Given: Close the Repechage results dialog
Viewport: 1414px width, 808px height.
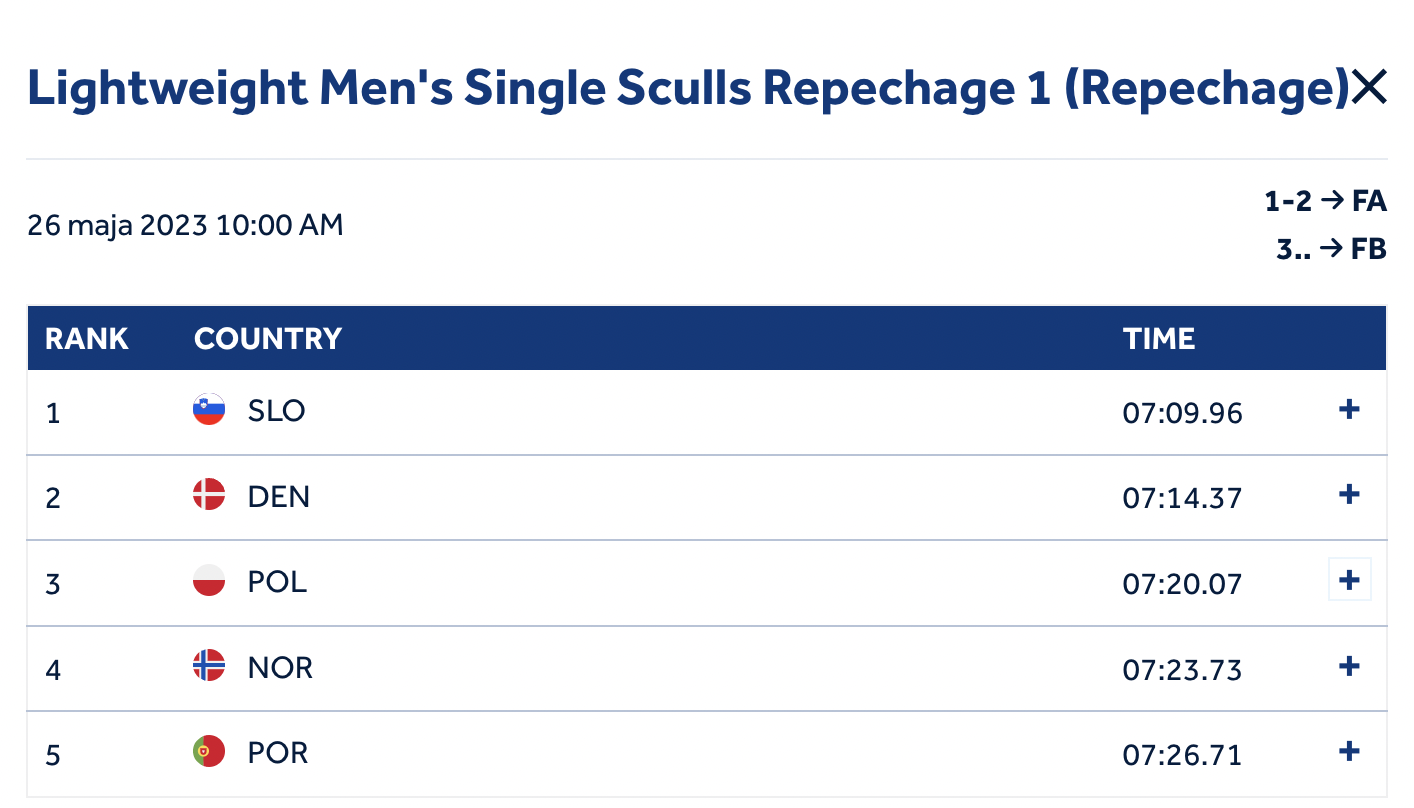Looking at the screenshot, I should coord(1368,89).
